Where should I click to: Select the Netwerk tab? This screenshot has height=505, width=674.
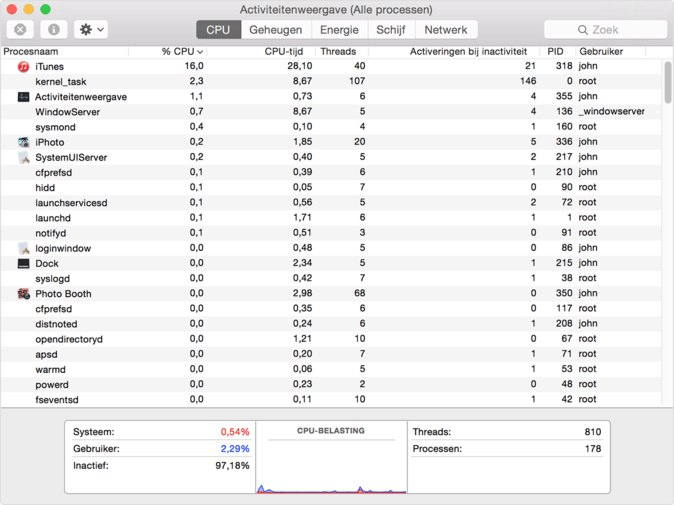(446, 30)
